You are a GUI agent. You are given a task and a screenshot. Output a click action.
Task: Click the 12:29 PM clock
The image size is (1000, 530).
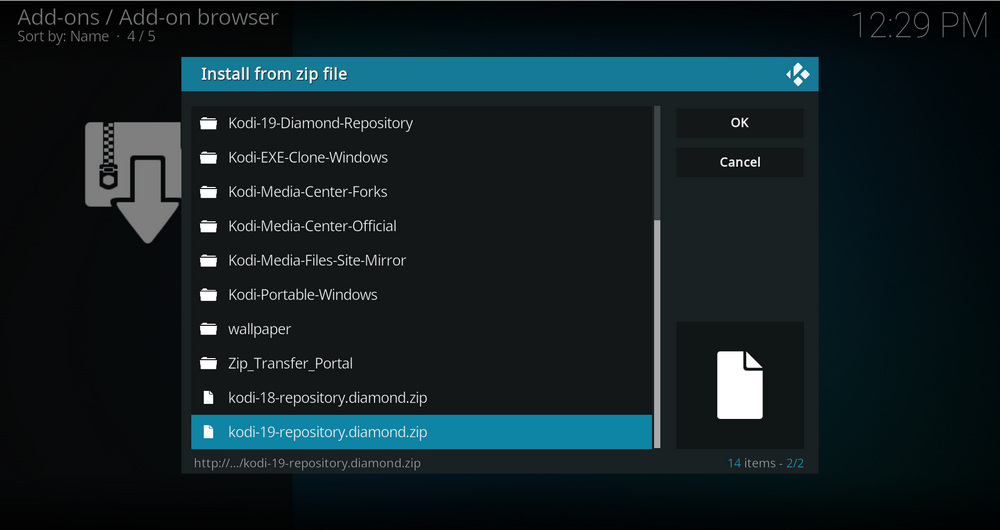[918, 27]
